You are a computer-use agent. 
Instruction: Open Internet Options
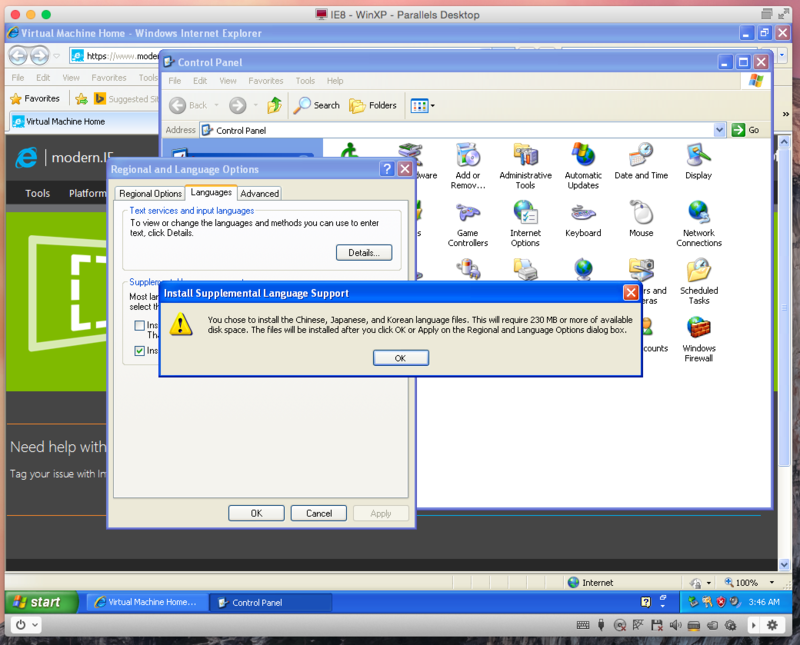point(524,215)
